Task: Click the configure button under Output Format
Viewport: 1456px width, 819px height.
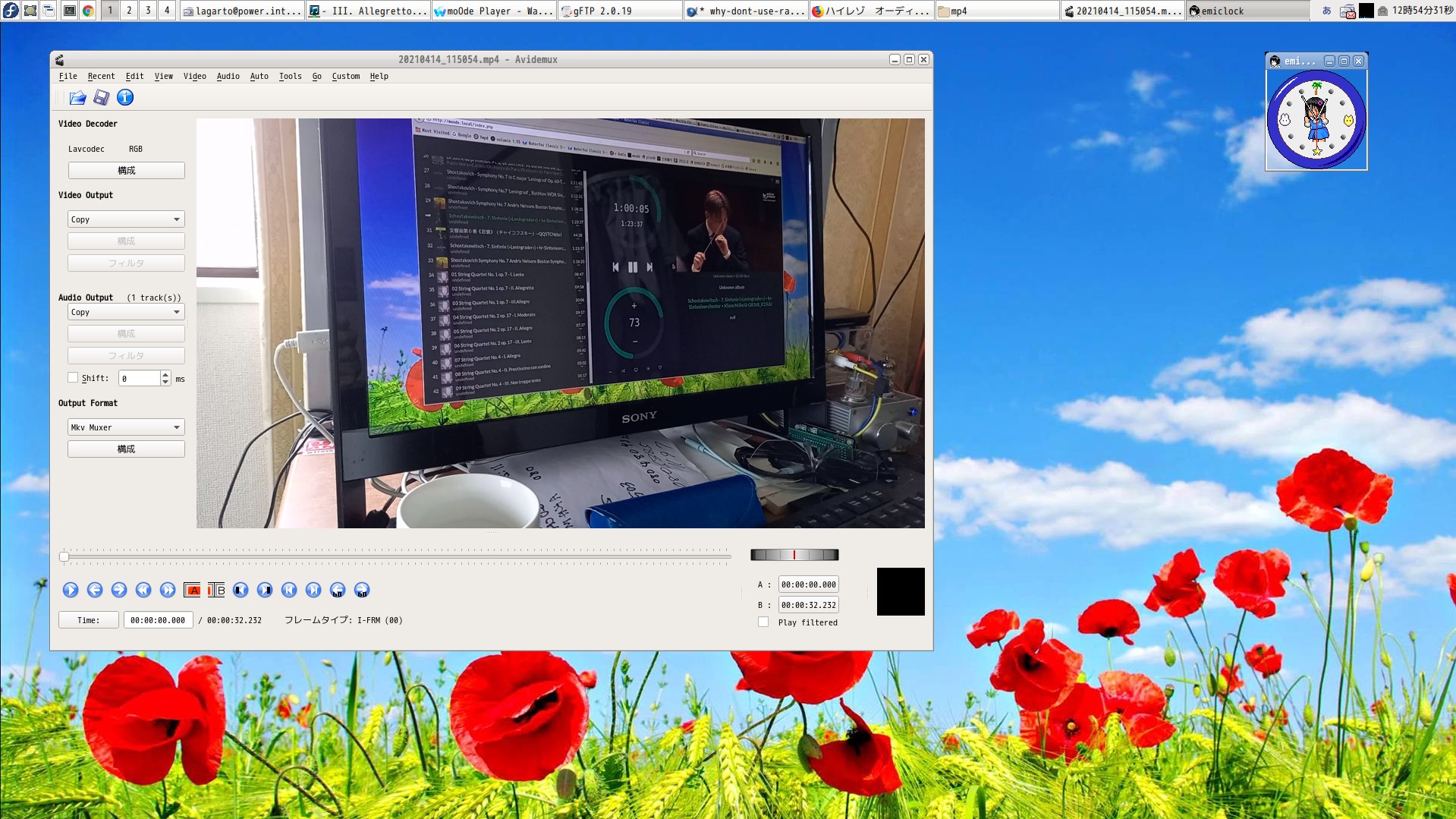Action: point(126,449)
